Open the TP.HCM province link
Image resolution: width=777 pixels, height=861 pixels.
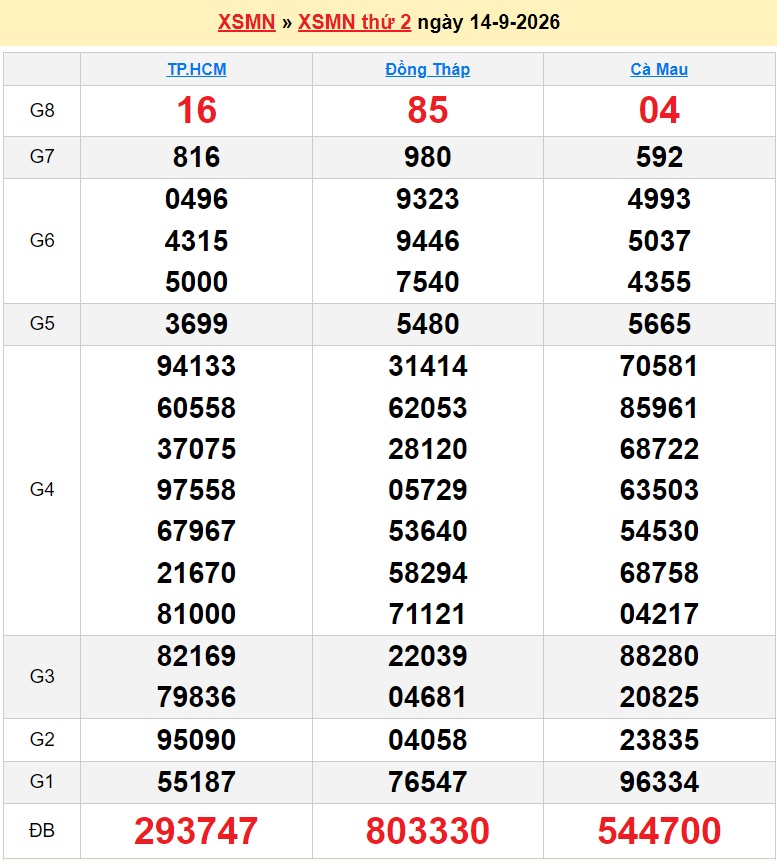(x=197, y=69)
